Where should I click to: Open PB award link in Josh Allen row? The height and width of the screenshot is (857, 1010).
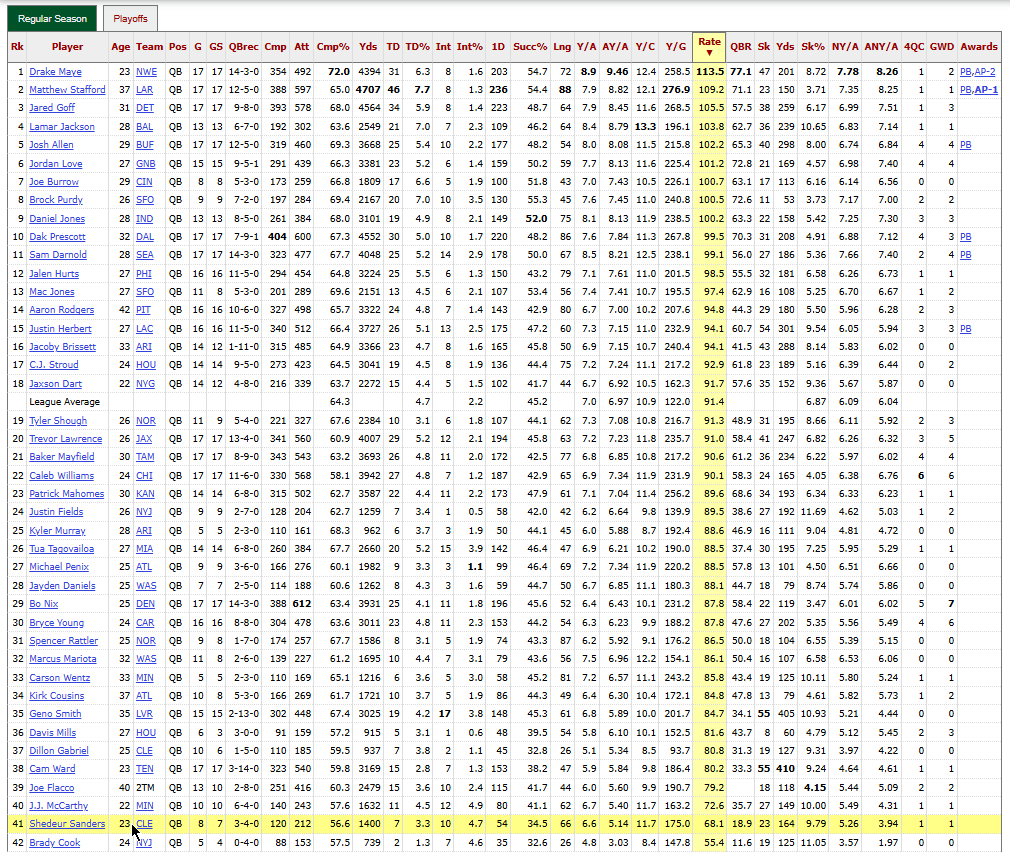click(x=966, y=144)
